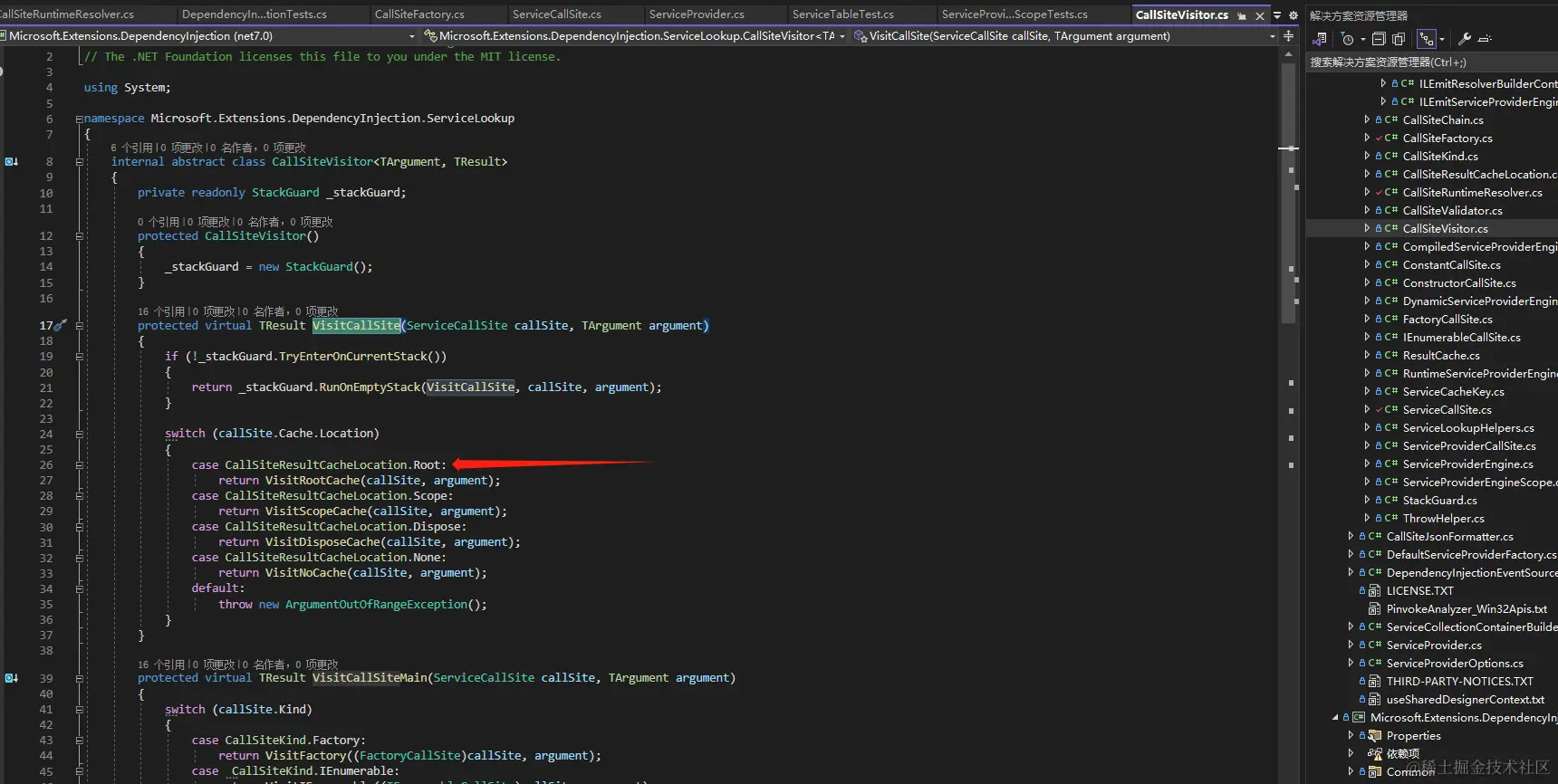
Task: Open tab settings gear icon
Action: [x=1294, y=15]
